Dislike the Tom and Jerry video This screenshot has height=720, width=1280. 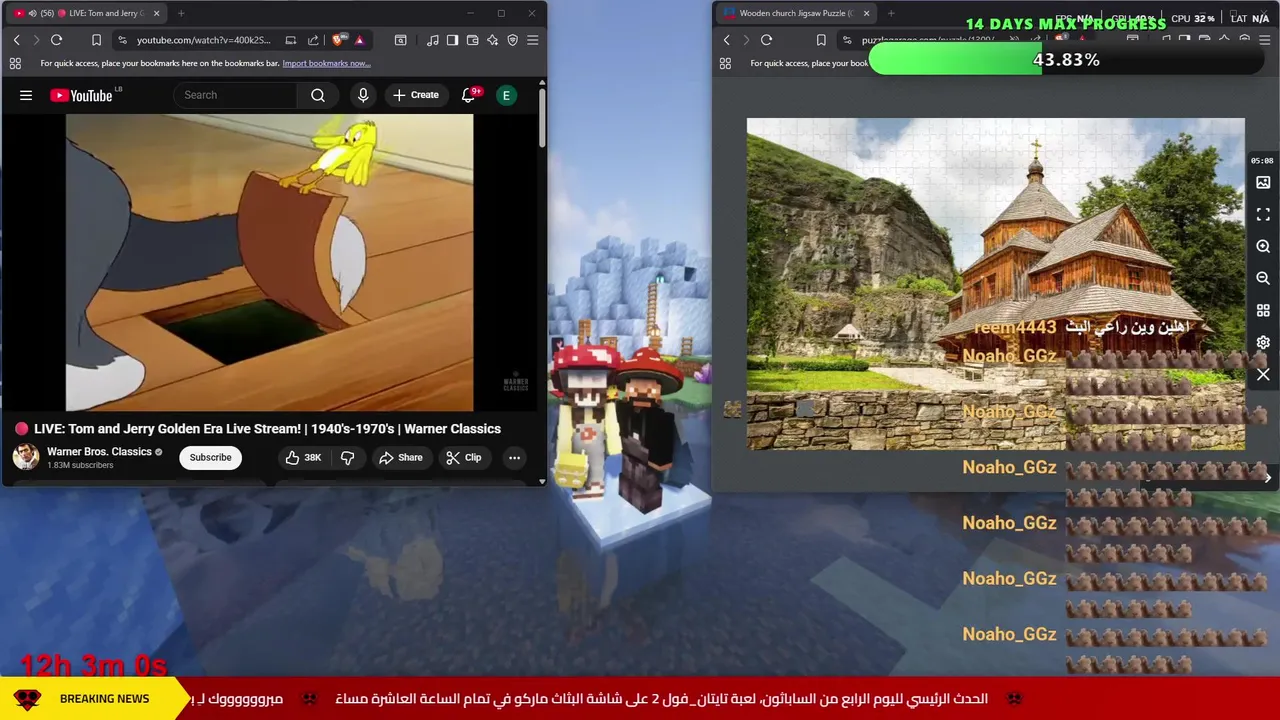coord(348,457)
